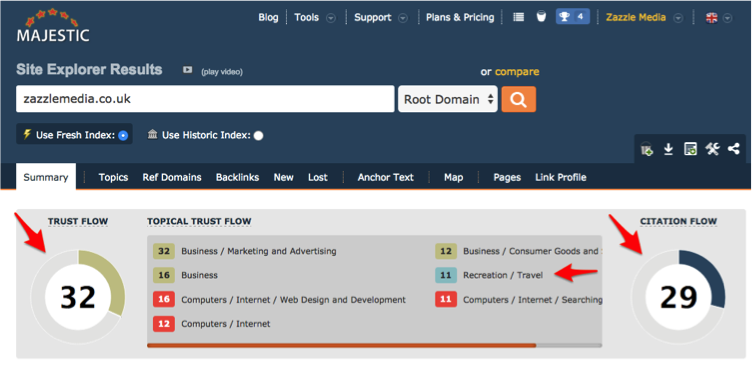The height and width of the screenshot is (368, 752).
Task: Click the compare link
Action: pyautogui.click(x=517, y=72)
